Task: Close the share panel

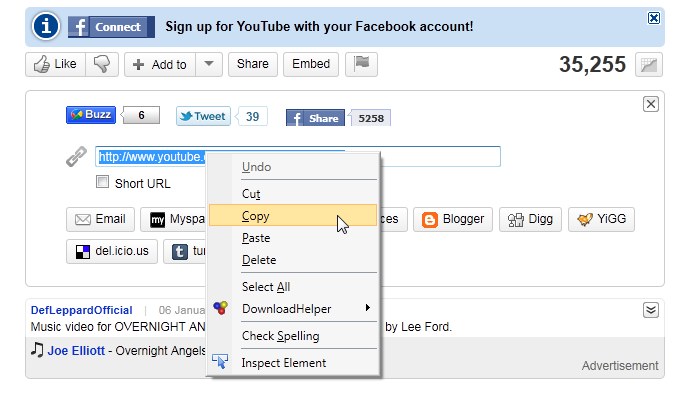Action: coord(651,104)
